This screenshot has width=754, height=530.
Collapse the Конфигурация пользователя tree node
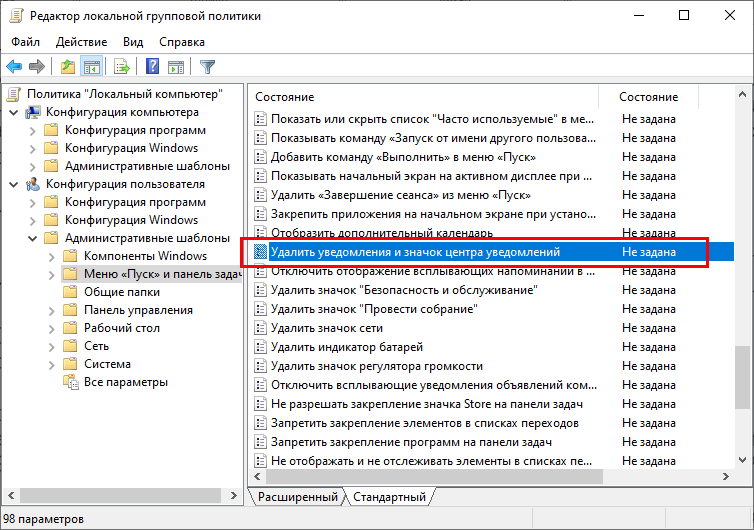pyautogui.click(x=14, y=185)
